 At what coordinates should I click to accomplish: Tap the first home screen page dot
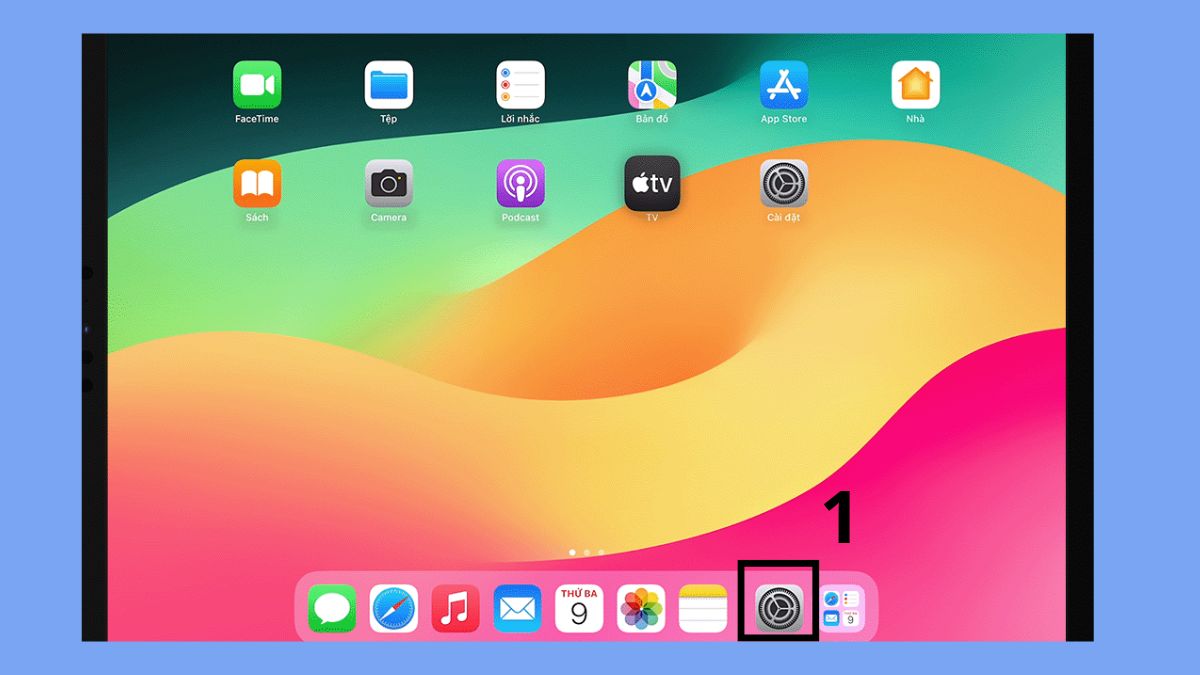point(572,551)
